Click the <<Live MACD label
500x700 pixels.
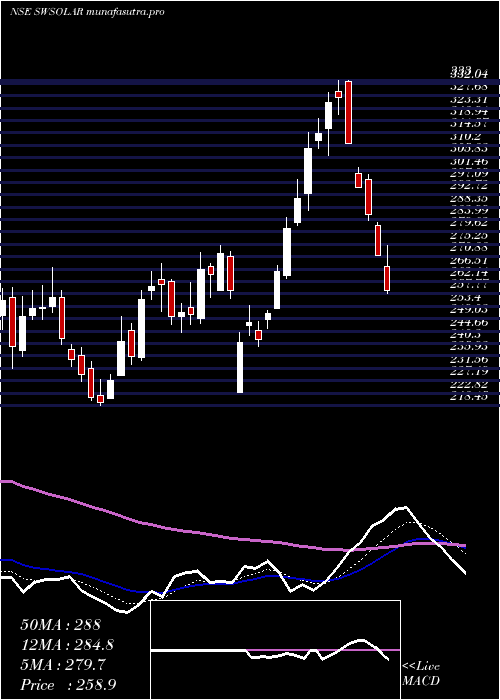pyautogui.click(x=421, y=674)
